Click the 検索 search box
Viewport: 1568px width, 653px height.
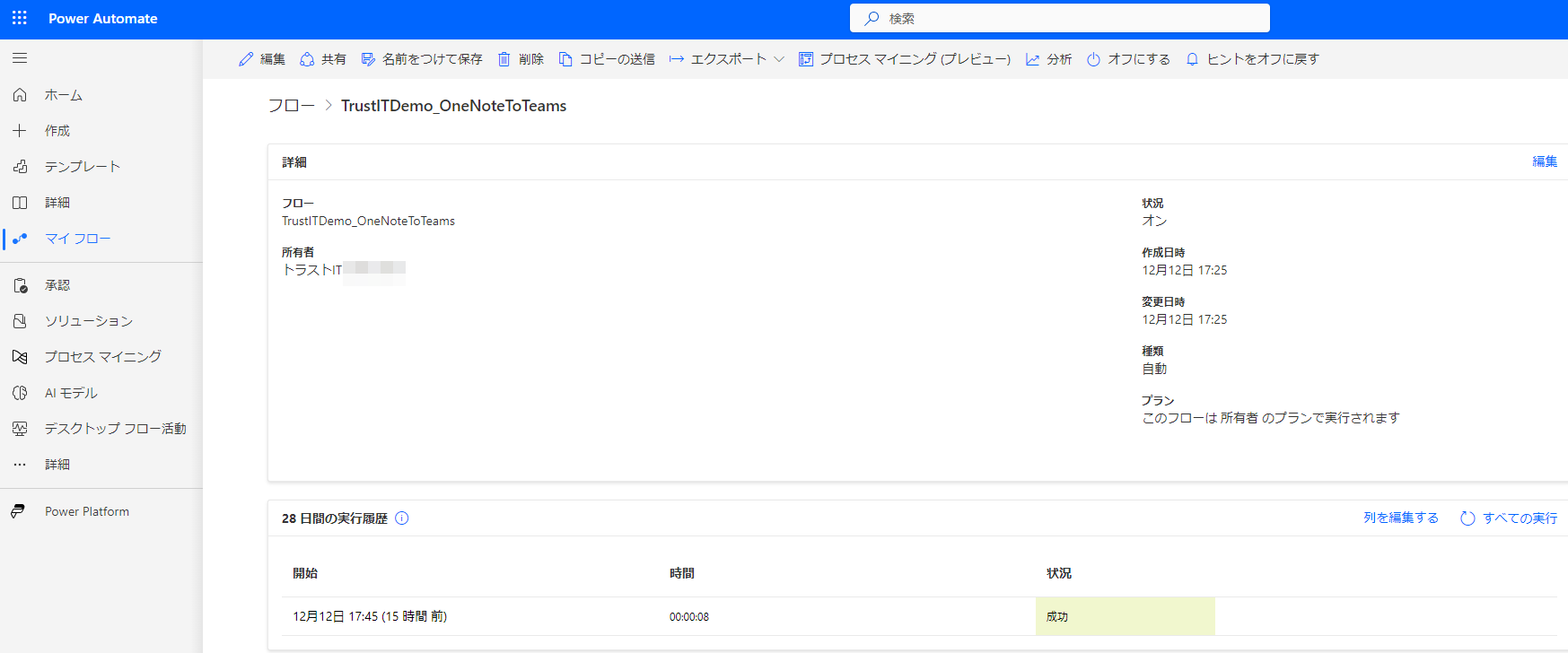(1059, 18)
